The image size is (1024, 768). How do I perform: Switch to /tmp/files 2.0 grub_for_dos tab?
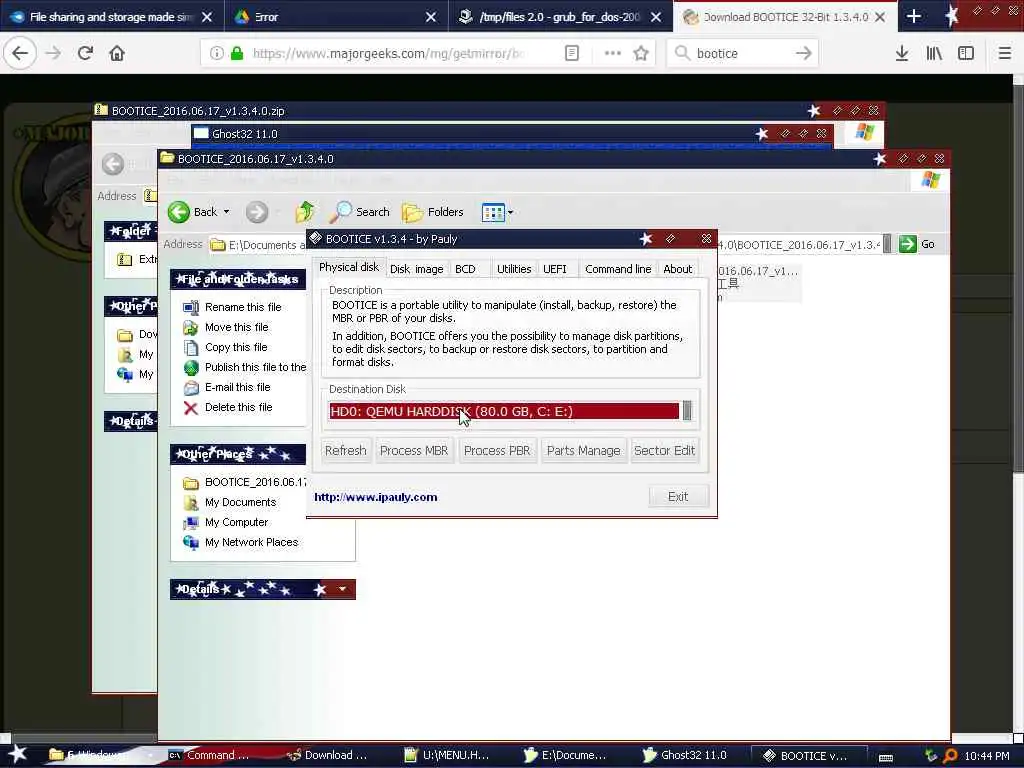coord(560,17)
